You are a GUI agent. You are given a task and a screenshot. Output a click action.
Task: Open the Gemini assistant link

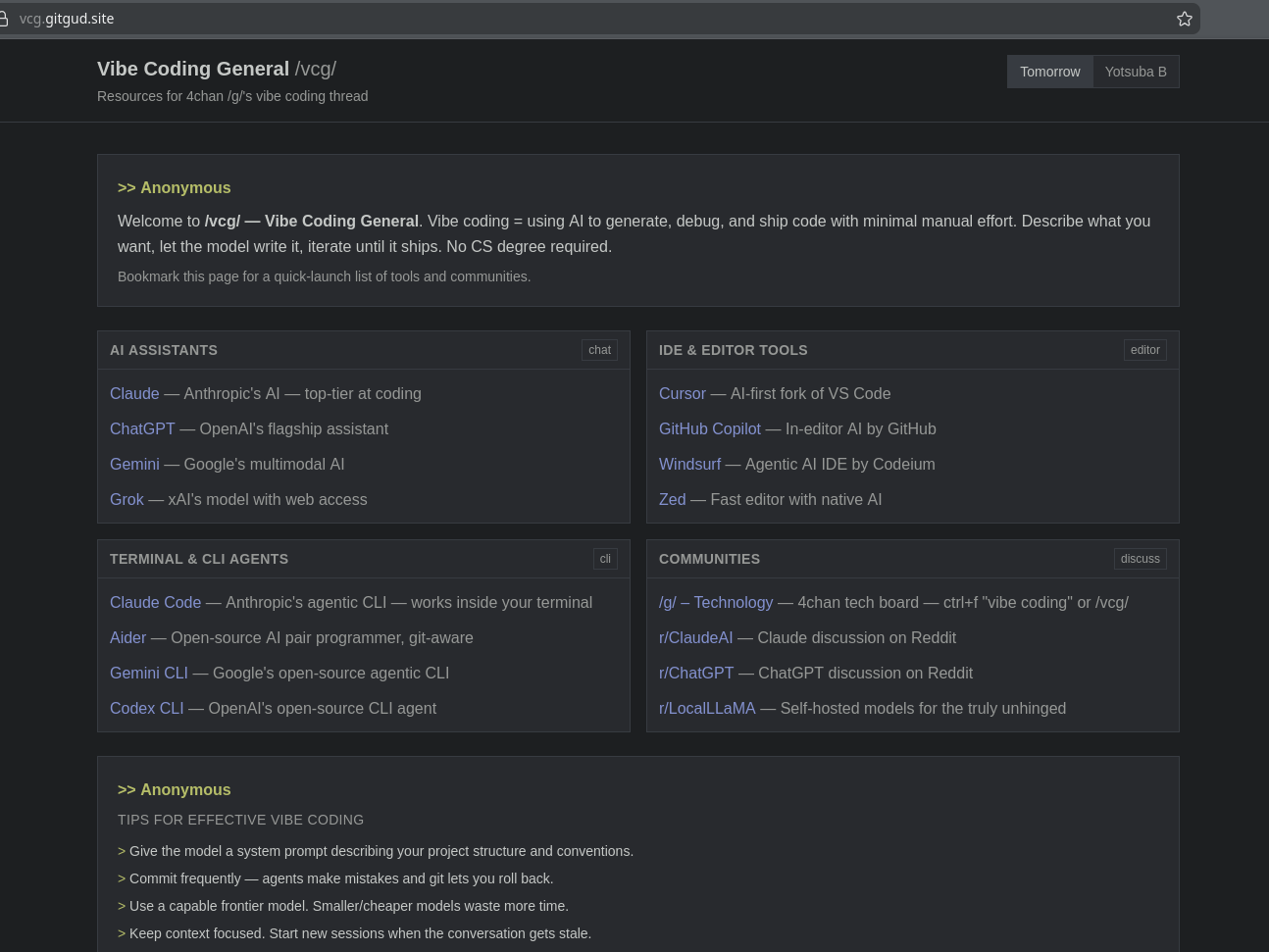(x=134, y=464)
